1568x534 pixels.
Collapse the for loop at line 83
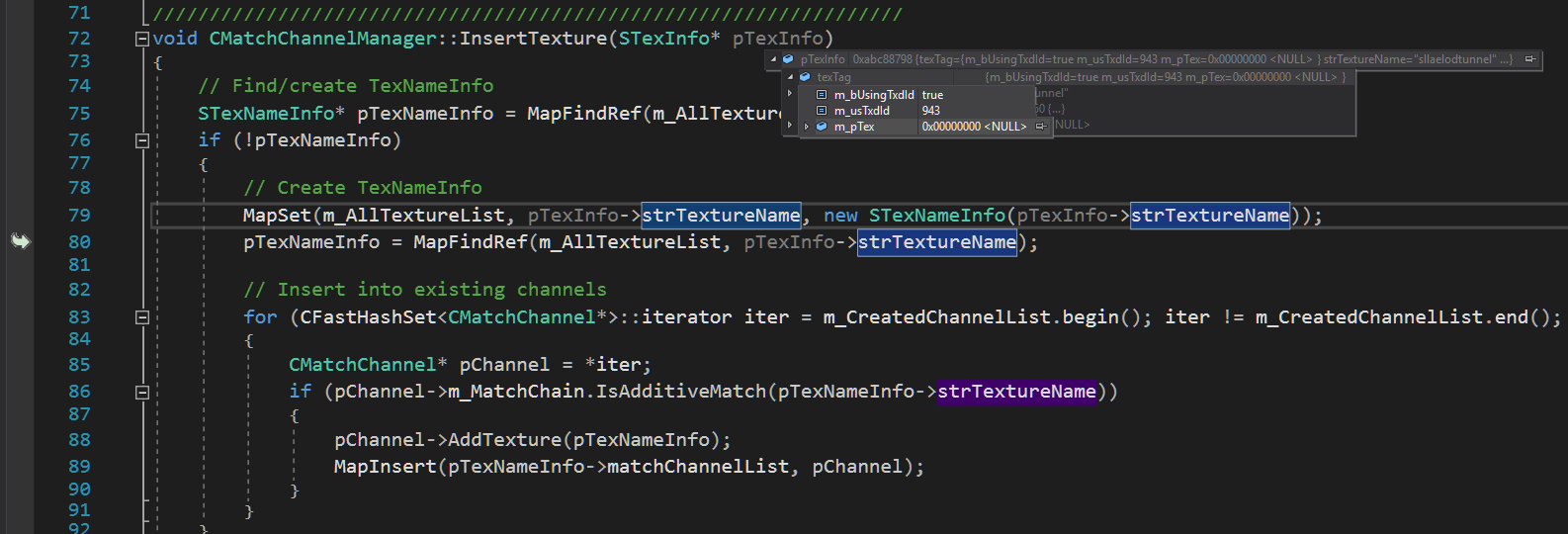[141, 317]
